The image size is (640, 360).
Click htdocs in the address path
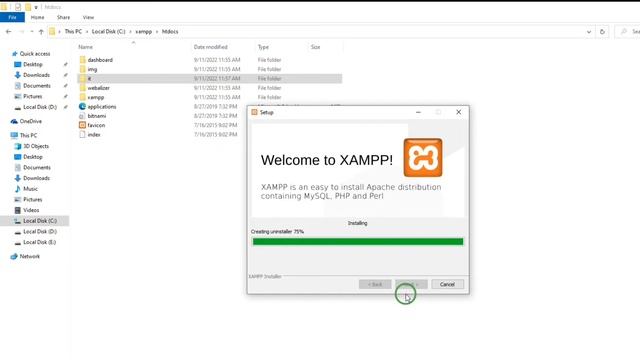click(170, 31)
